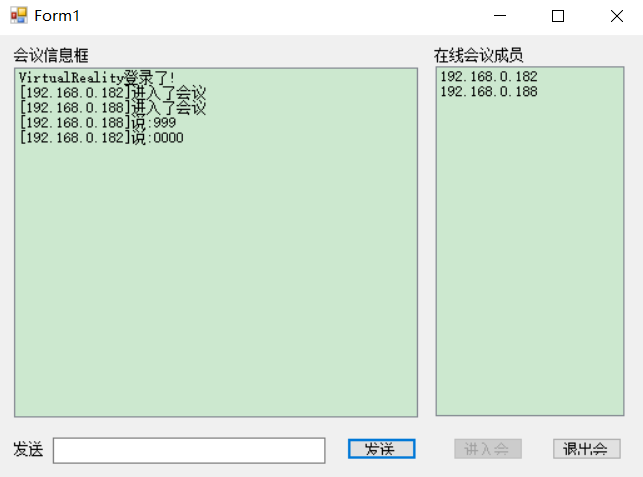
Task: Select 192.168.0.182 in online members list
Action: pyautogui.click(x=488, y=77)
